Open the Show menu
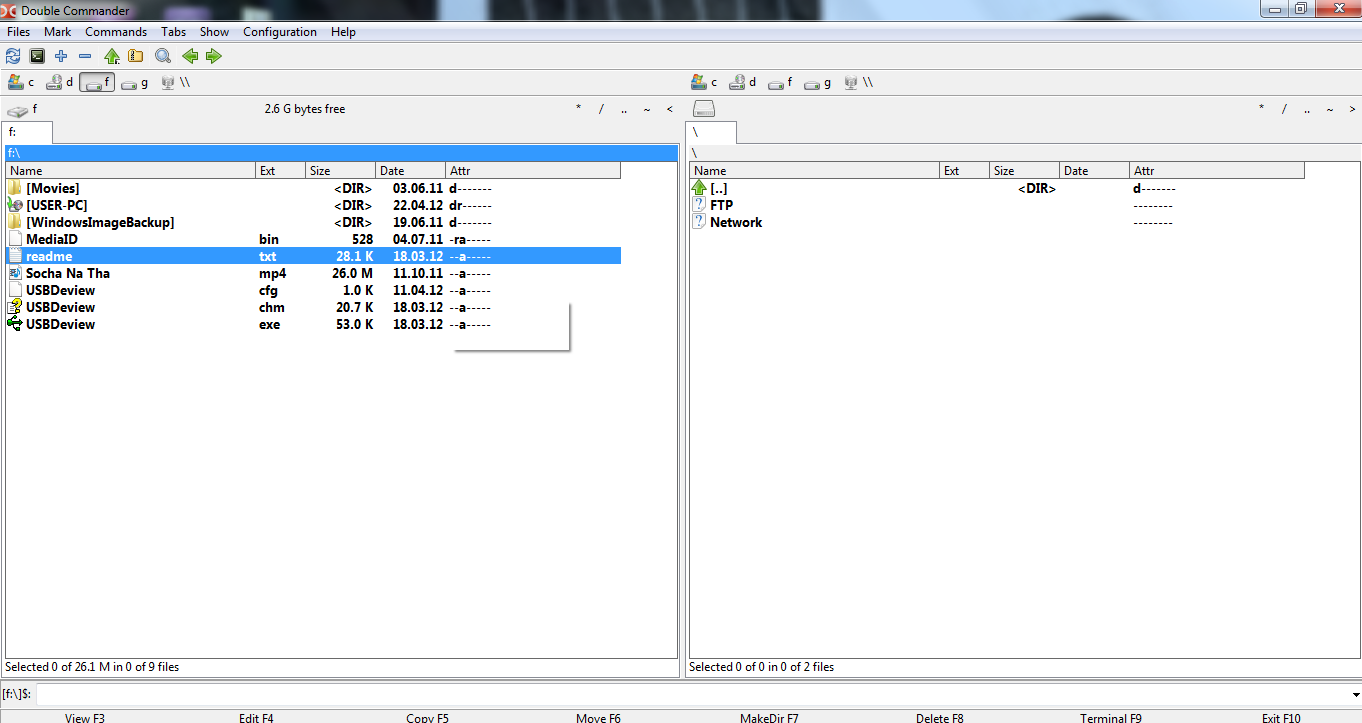The height and width of the screenshot is (723, 1362). pyautogui.click(x=215, y=32)
